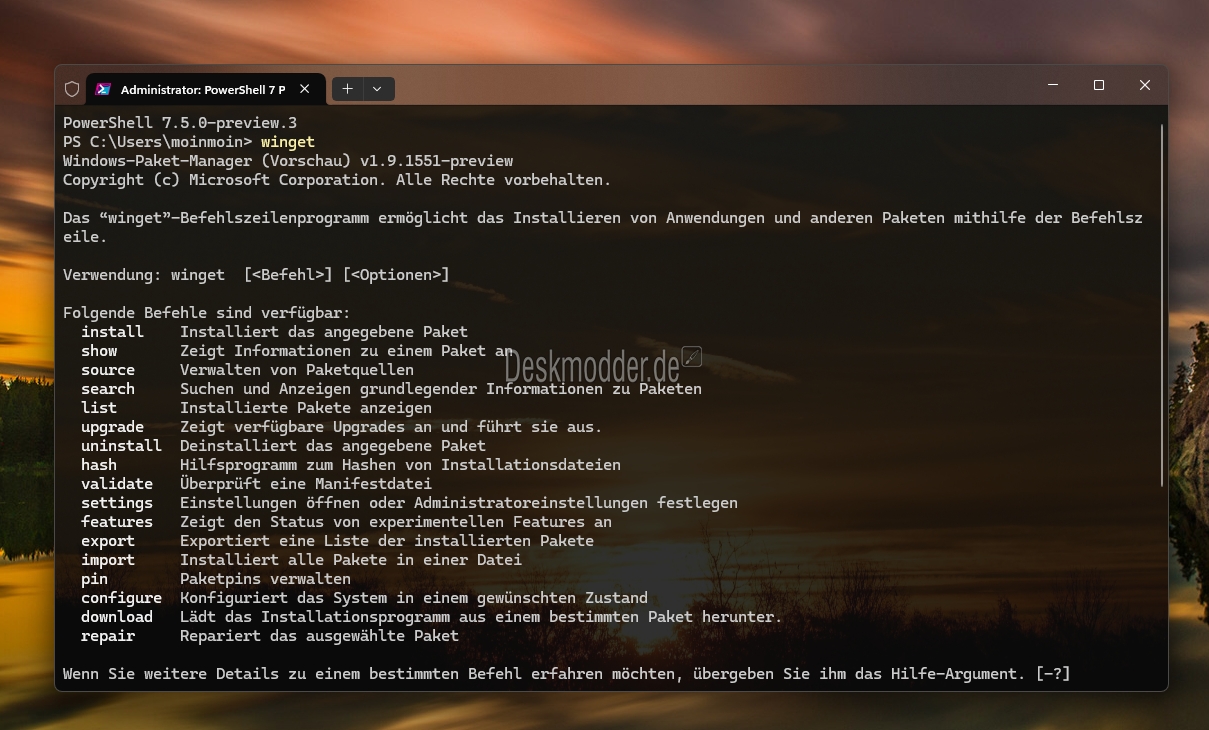1209x730 pixels.
Task: Click 'Überprüft eine Manifestdatei' description
Action: [x=306, y=484]
